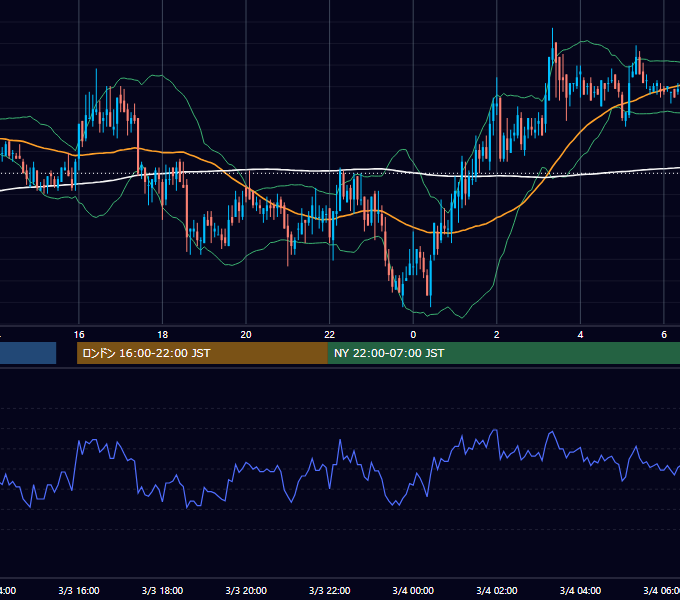Select the 2 hour label on price chart axis
Viewport: 680px width, 600px height.
(497, 335)
